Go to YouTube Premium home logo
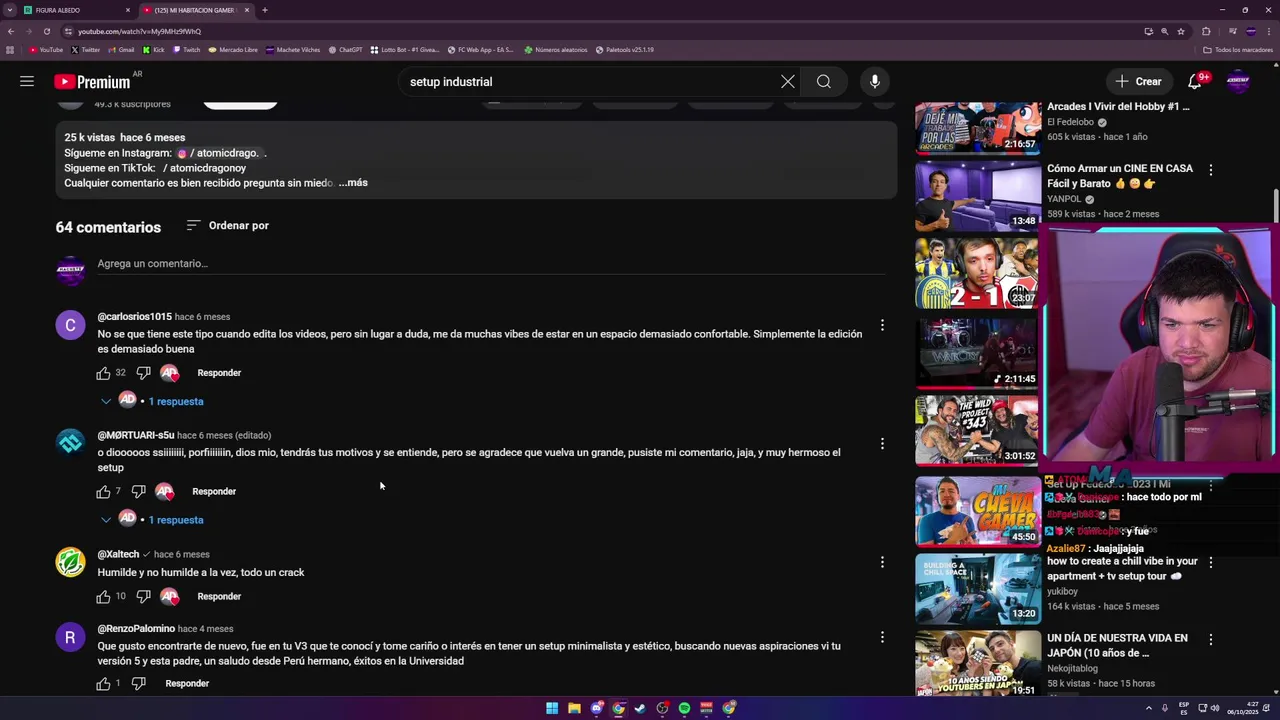The width and height of the screenshot is (1280, 720). pos(92,82)
